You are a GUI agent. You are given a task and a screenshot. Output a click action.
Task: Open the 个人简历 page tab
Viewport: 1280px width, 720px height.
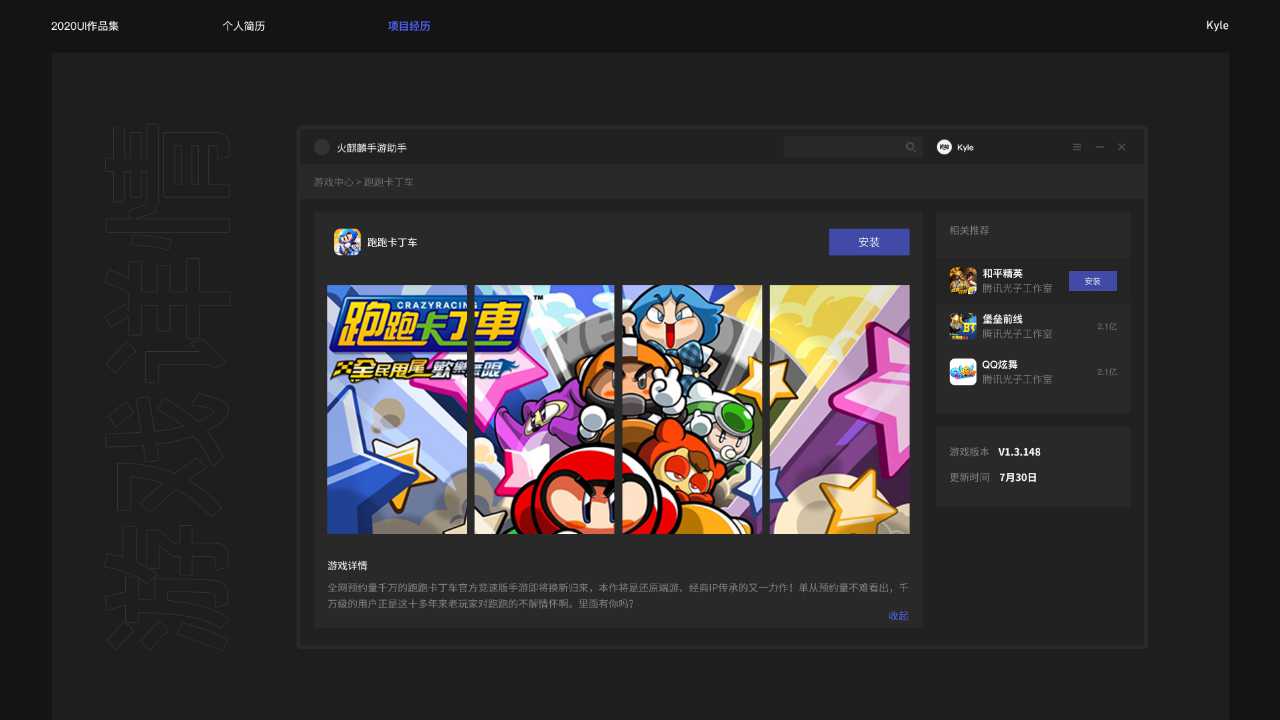(244, 26)
